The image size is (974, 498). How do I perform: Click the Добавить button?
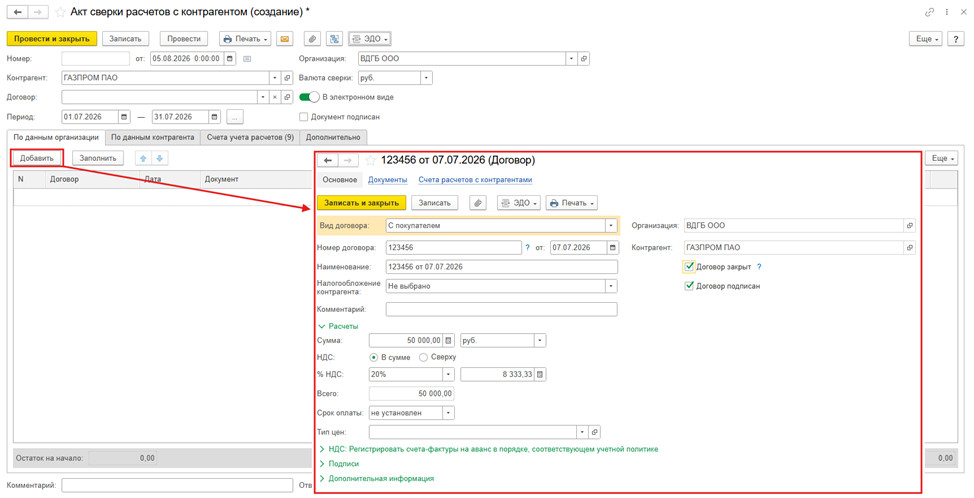37,158
